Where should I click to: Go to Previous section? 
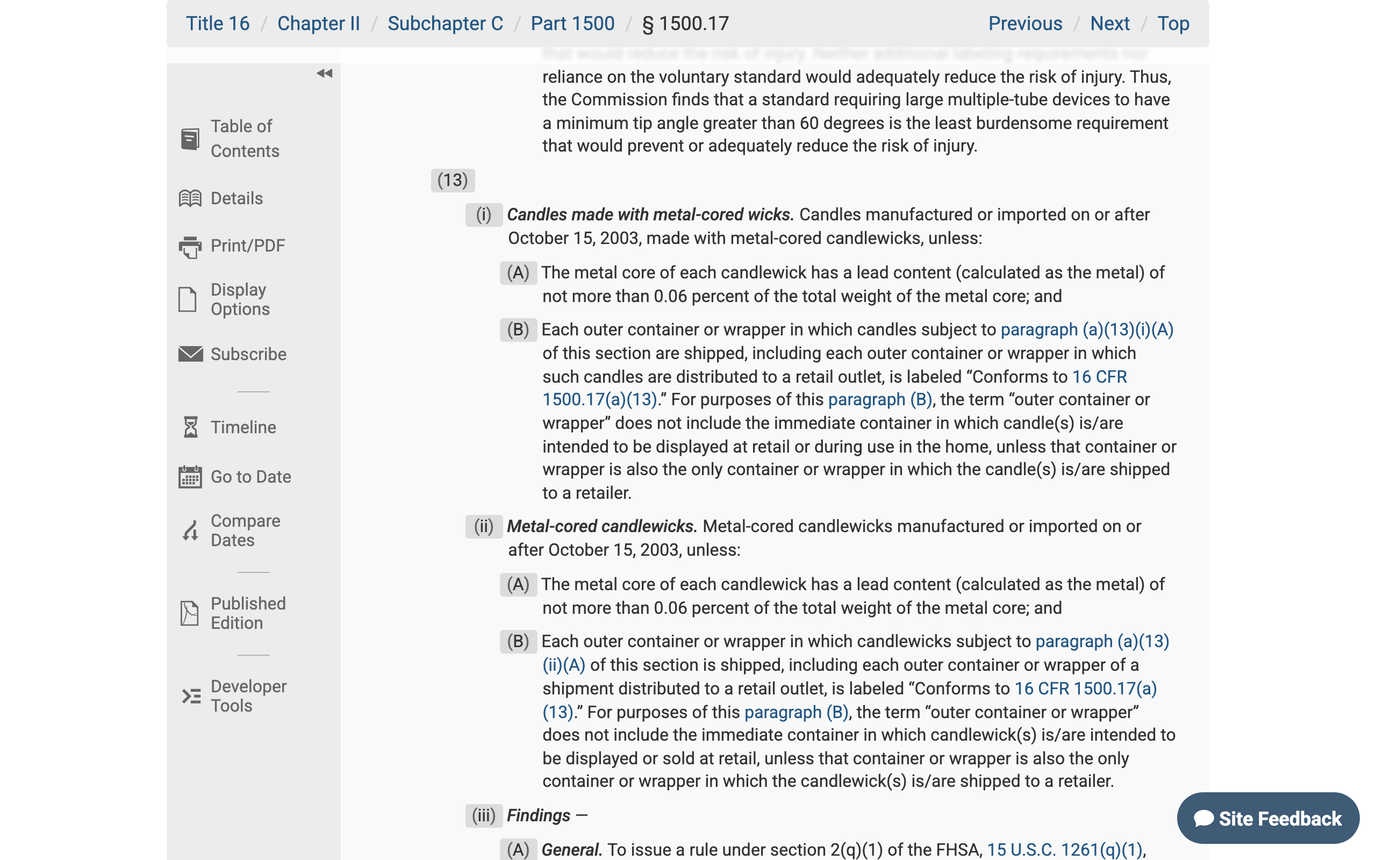click(1025, 24)
